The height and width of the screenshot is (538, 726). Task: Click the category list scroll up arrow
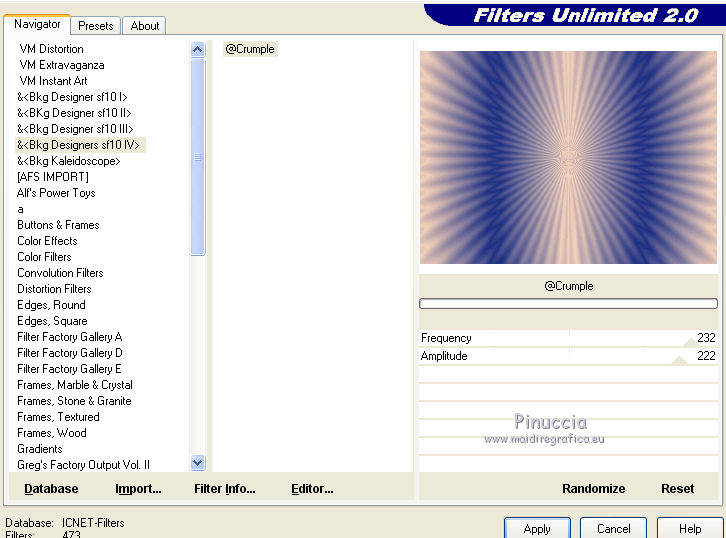198,49
